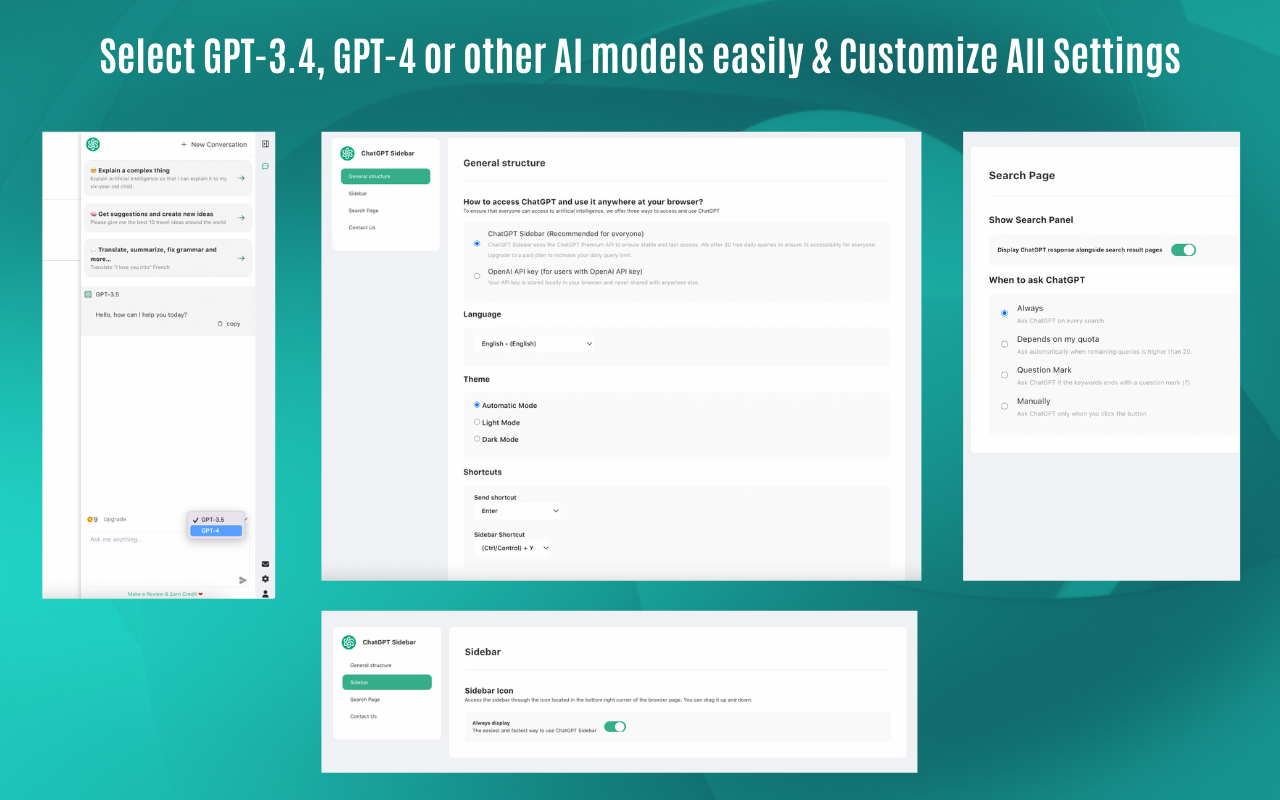Click arrow on 'Explain a complex thing' card
1280x800 pixels.
pyautogui.click(x=241, y=178)
